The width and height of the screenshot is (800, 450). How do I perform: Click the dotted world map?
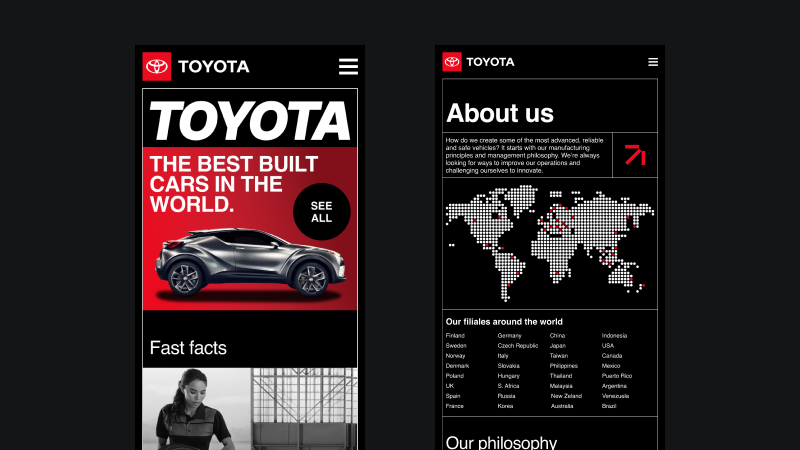click(x=549, y=243)
